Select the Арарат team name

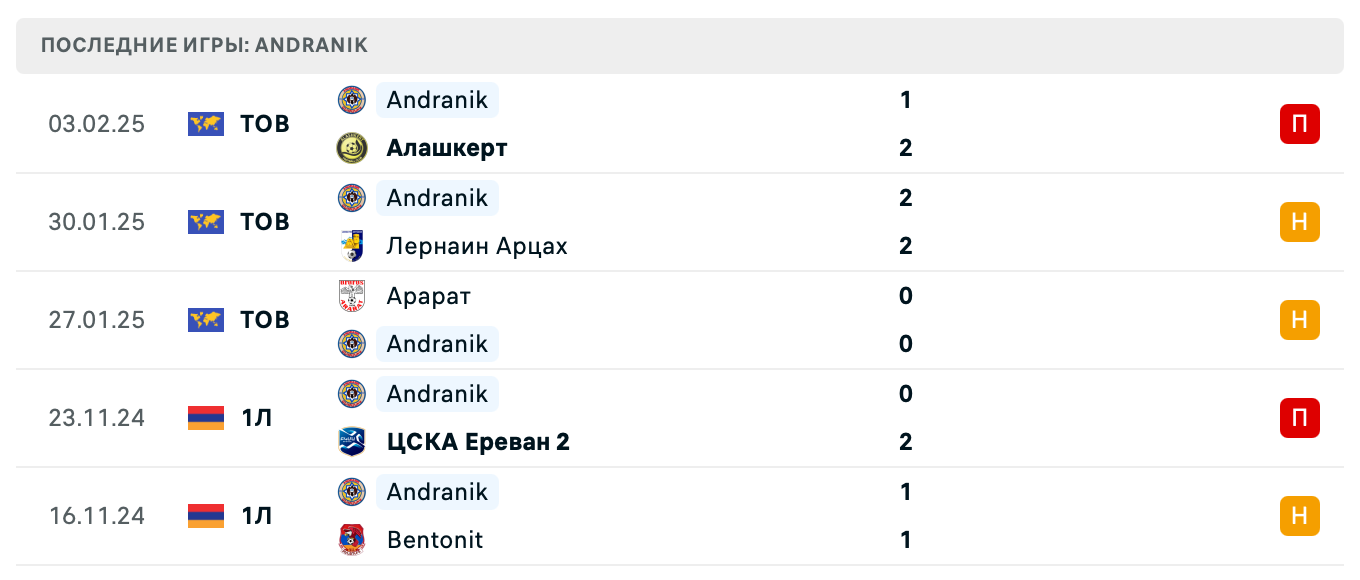pos(429,296)
